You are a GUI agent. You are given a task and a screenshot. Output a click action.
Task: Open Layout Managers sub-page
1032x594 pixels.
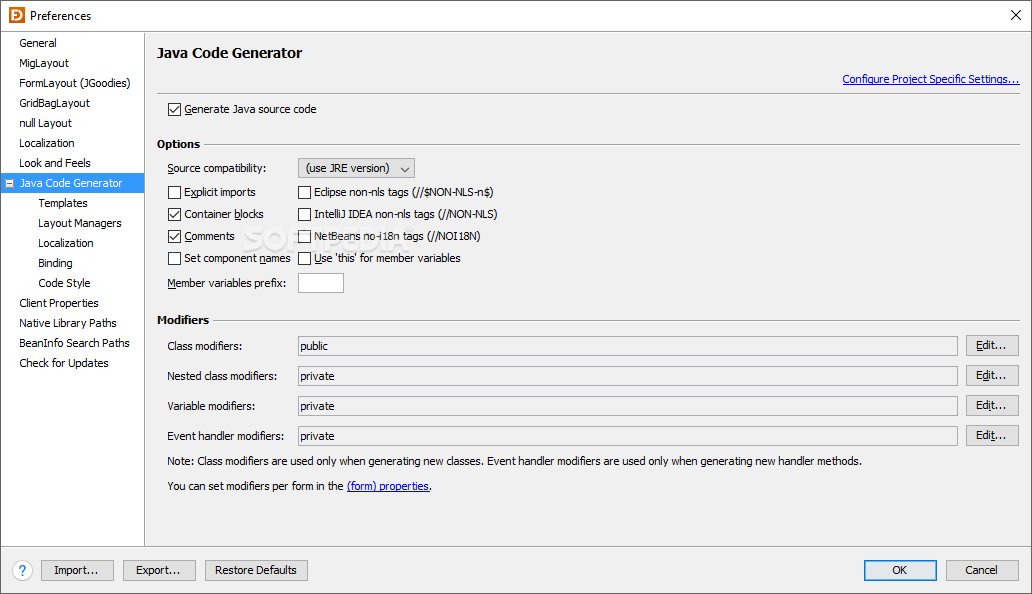pyautogui.click(x=80, y=224)
